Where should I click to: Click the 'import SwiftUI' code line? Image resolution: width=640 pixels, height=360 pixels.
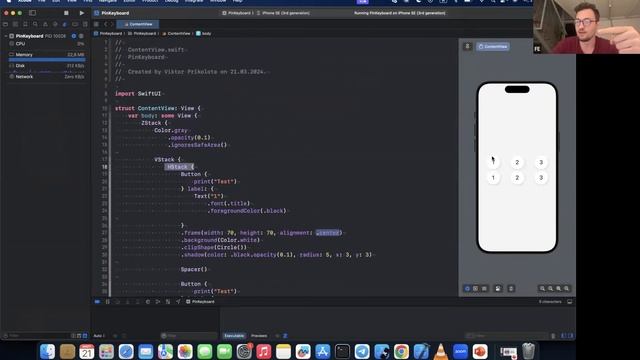coord(138,93)
